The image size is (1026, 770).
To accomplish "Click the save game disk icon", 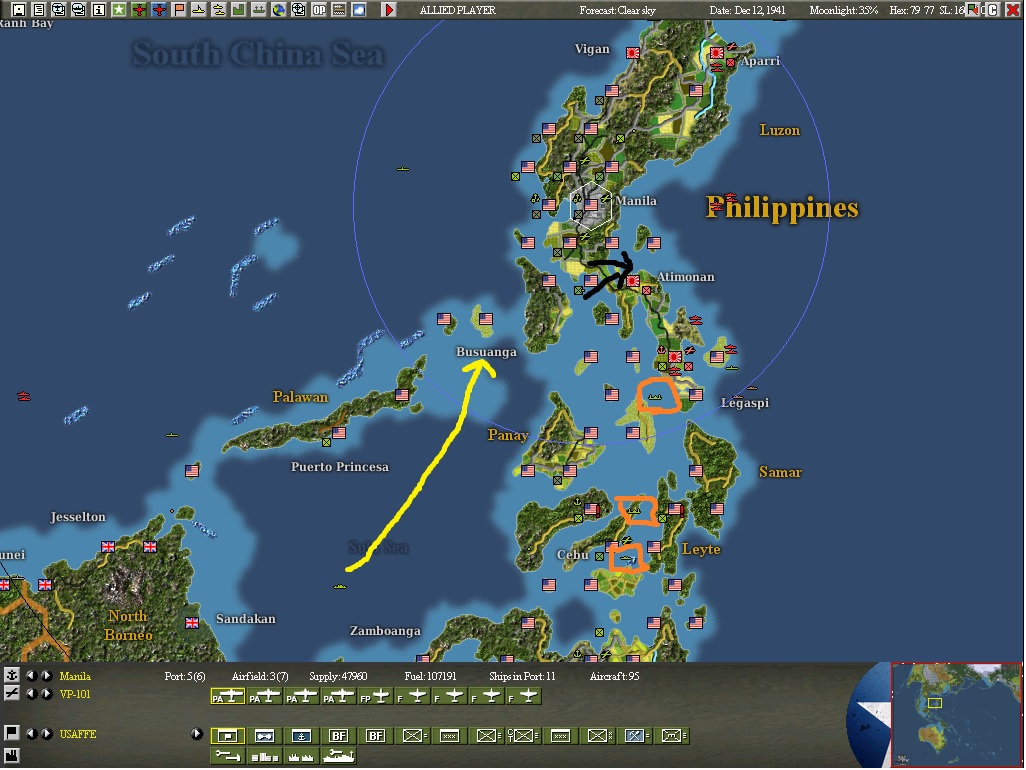I will 18,10.
